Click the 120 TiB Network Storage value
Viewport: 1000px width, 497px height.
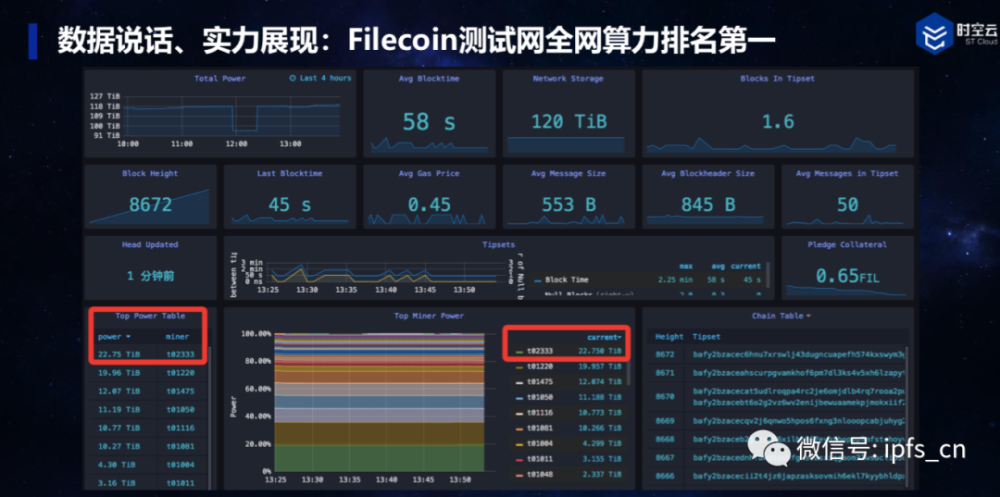click(569, 121)
